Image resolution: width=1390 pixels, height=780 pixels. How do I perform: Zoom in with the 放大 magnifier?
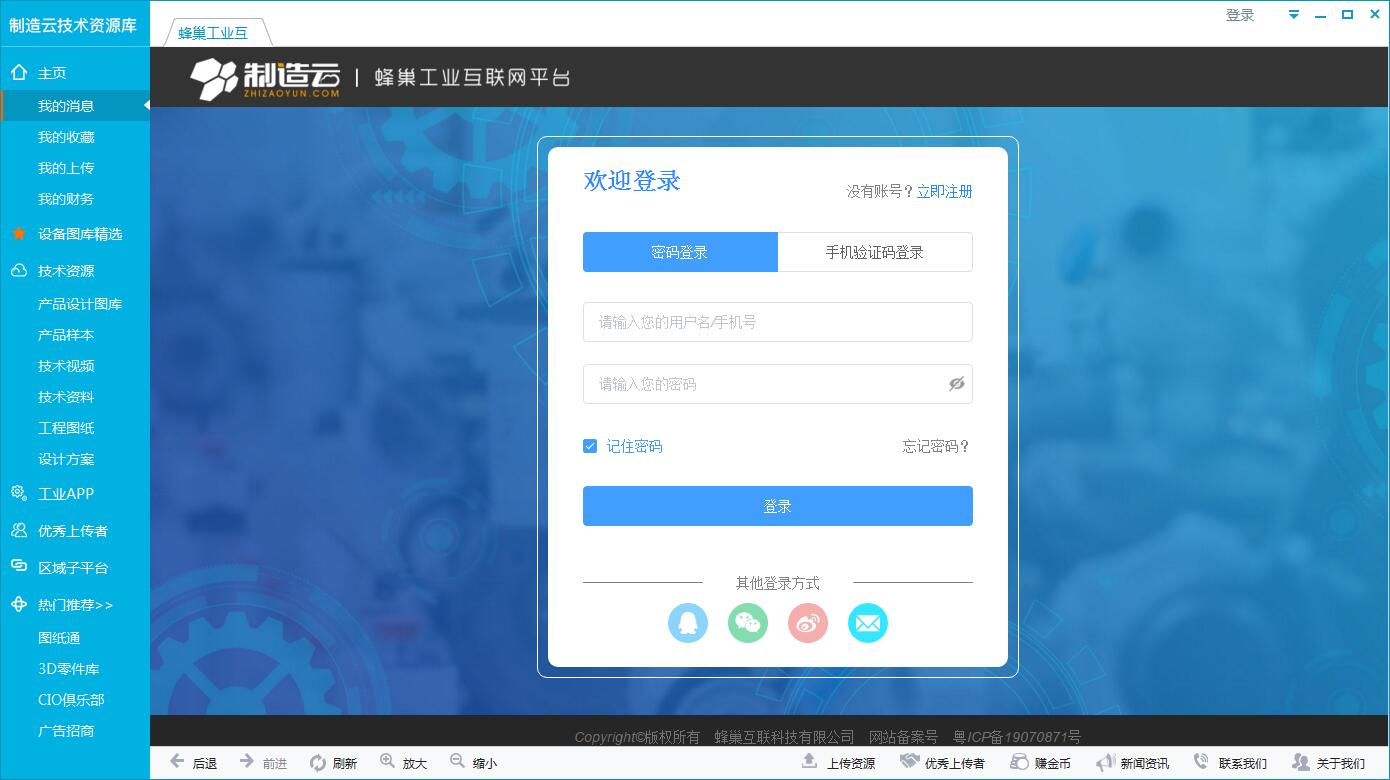[x=404, y=763]
